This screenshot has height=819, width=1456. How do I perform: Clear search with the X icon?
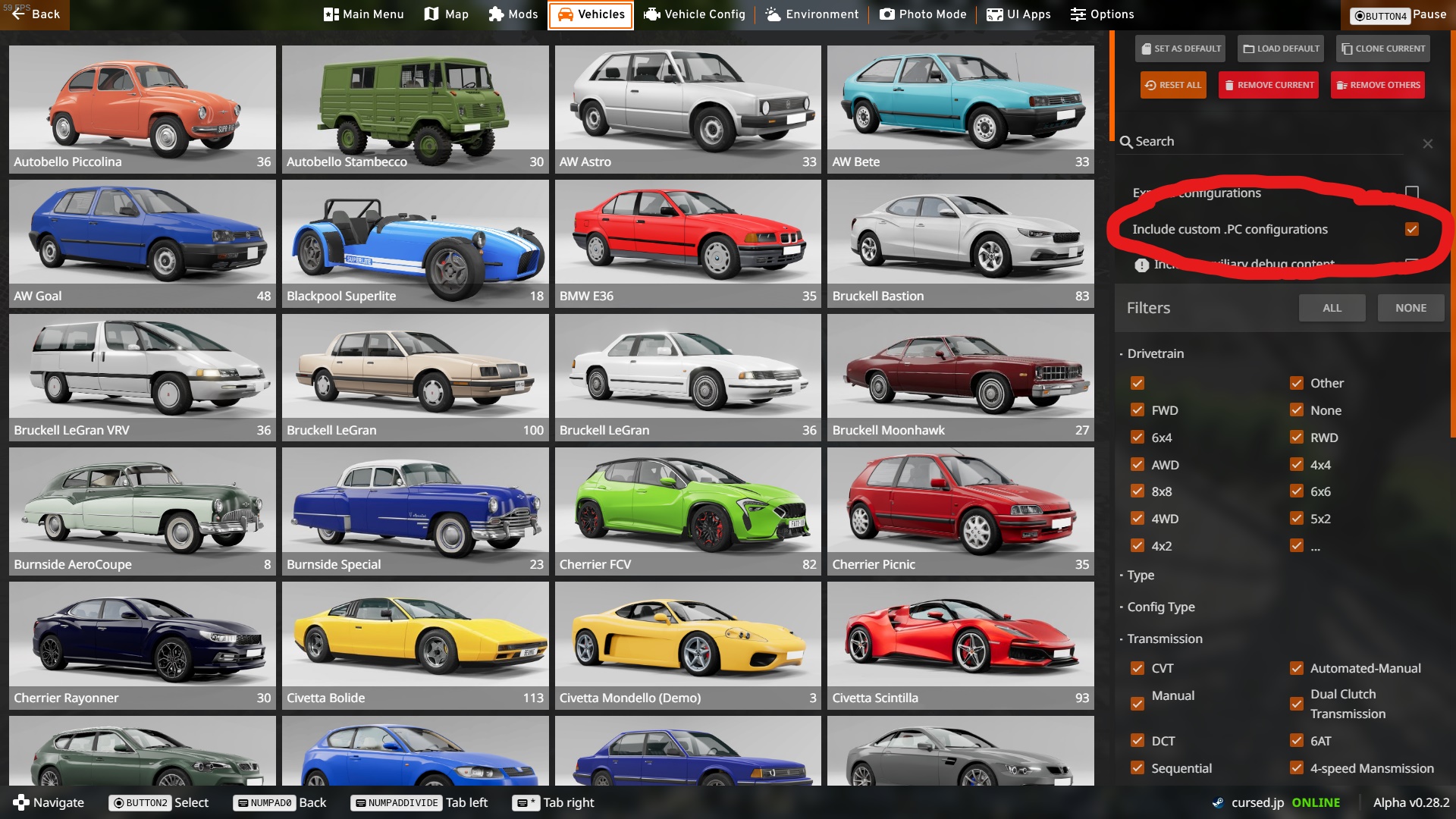tap(1428, 143)
